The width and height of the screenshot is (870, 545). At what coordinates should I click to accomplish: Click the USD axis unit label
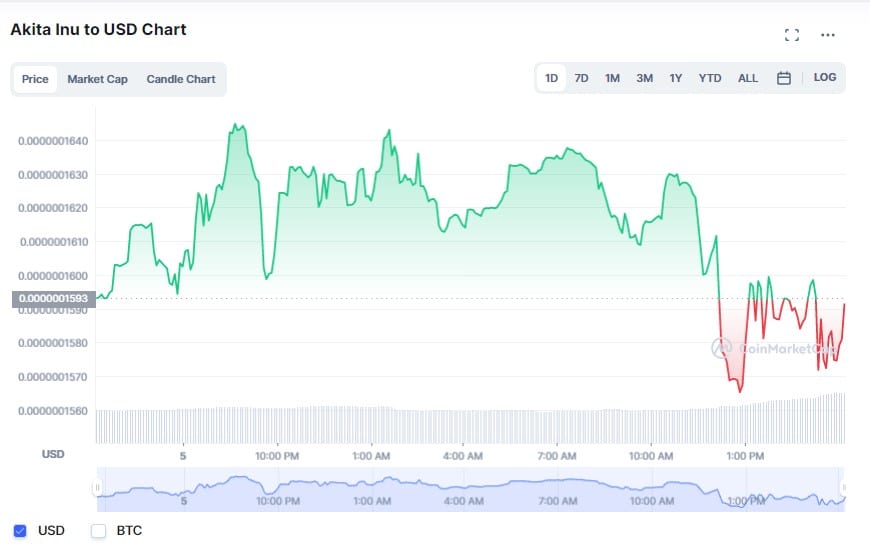pos(53,454)
